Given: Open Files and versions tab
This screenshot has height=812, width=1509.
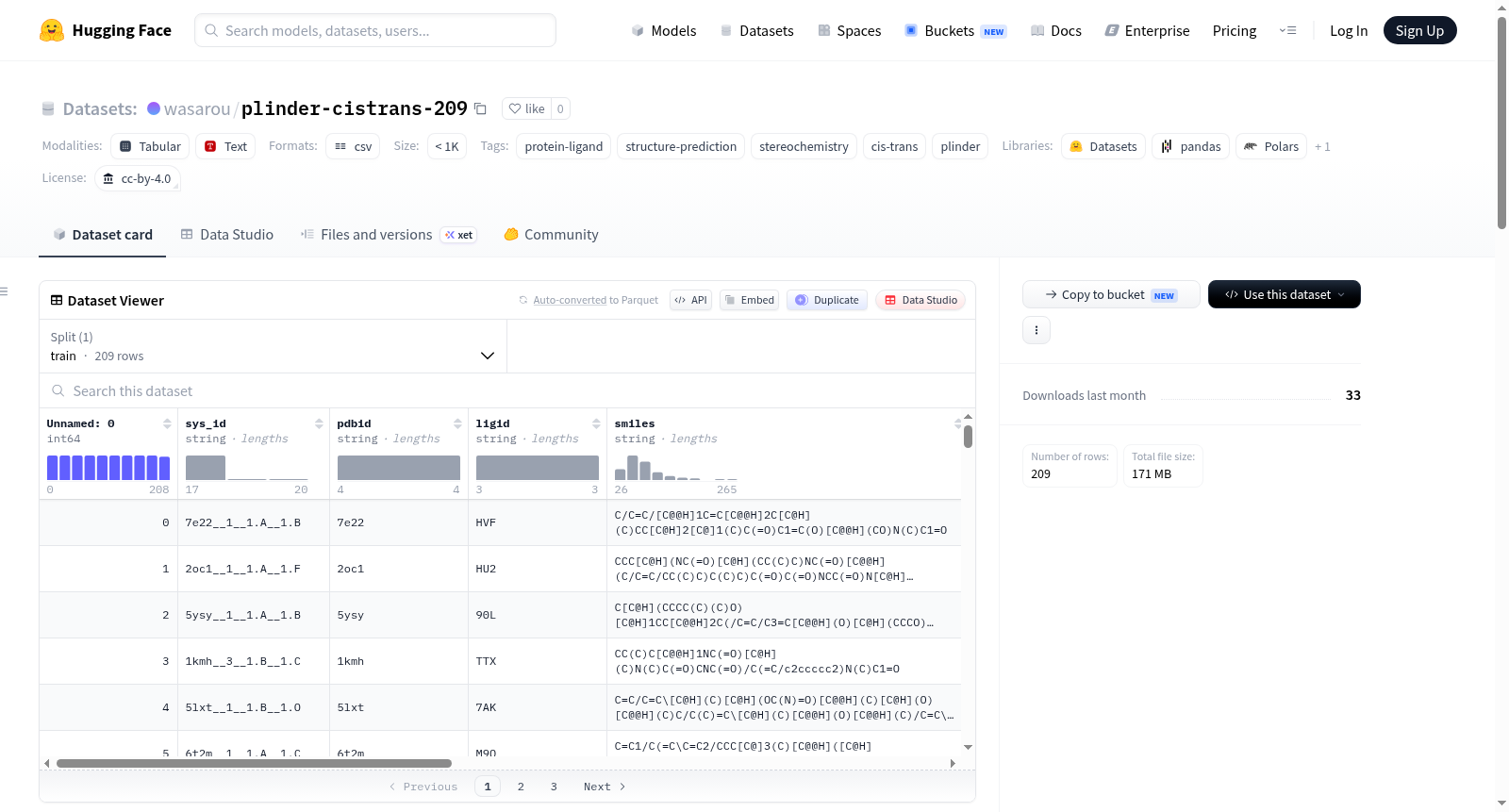Looking at the screenshot, I should pyautogui.click(x=389, y=235).
